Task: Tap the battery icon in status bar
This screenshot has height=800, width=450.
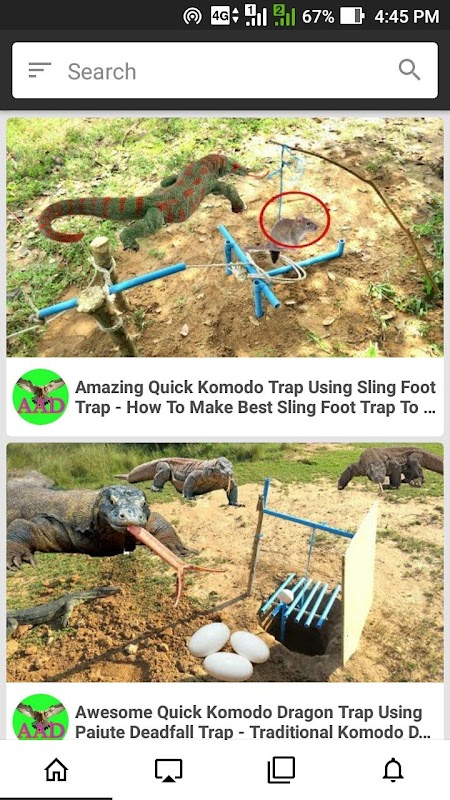Action: [352, 16]
